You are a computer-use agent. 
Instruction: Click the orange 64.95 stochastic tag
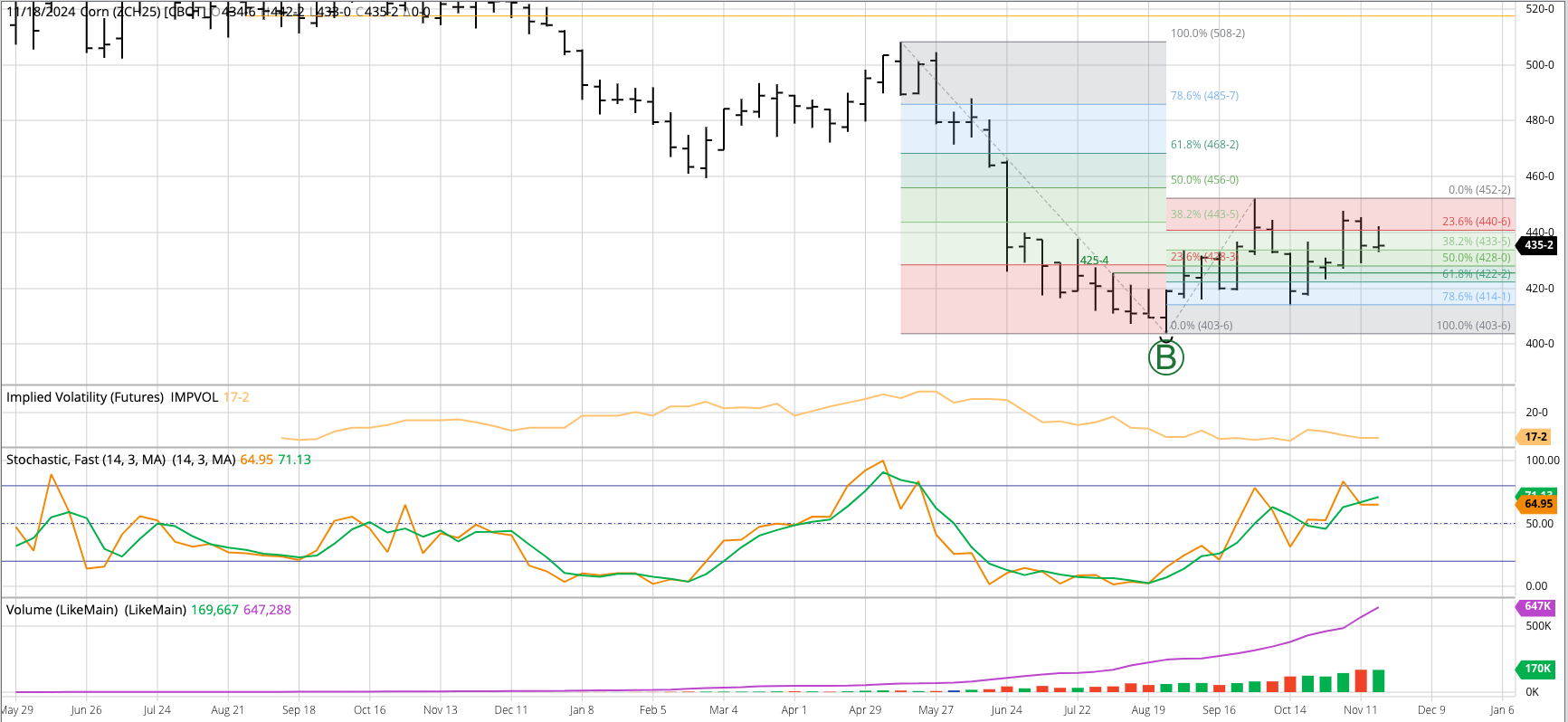click(x=1537, y=504)
